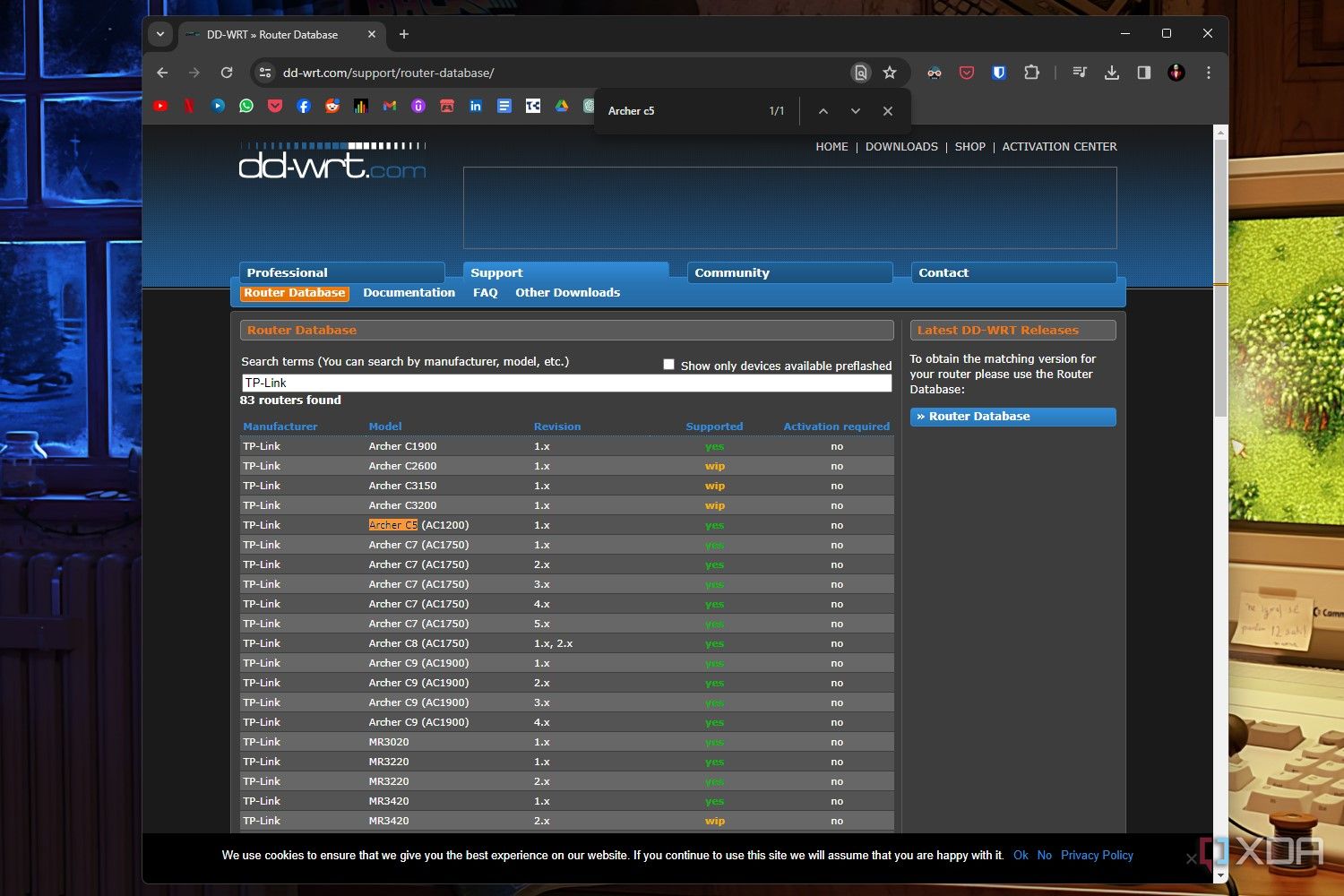Open the Google Drive bookmark

[x=562, y=106]
